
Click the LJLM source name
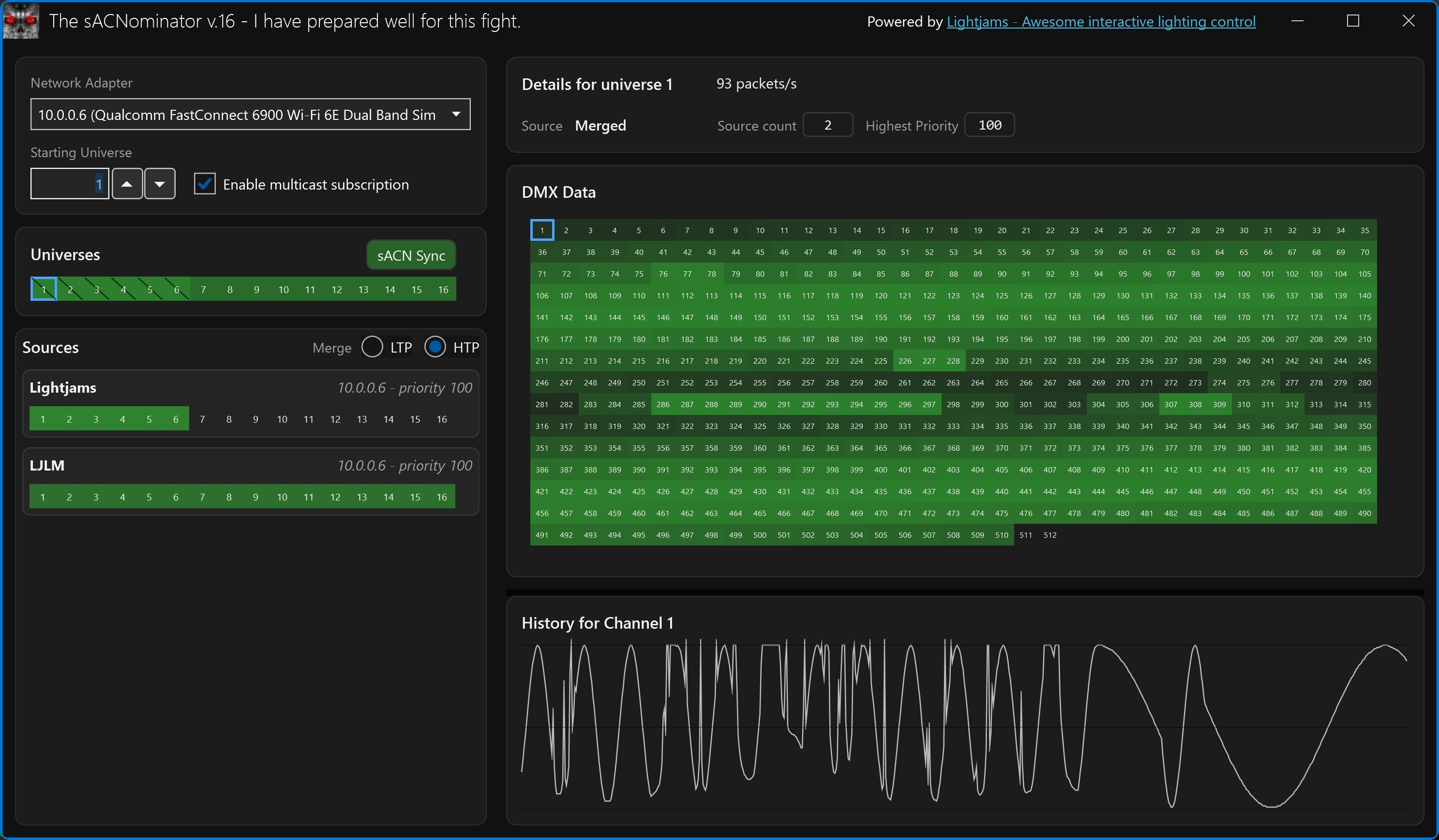(47, 465)
